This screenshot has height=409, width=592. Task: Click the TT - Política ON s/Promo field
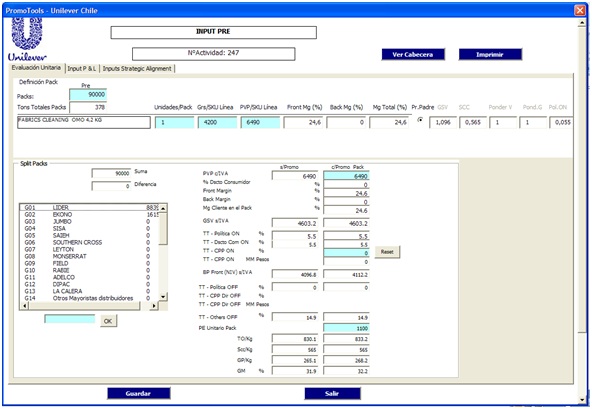point(295,236)
